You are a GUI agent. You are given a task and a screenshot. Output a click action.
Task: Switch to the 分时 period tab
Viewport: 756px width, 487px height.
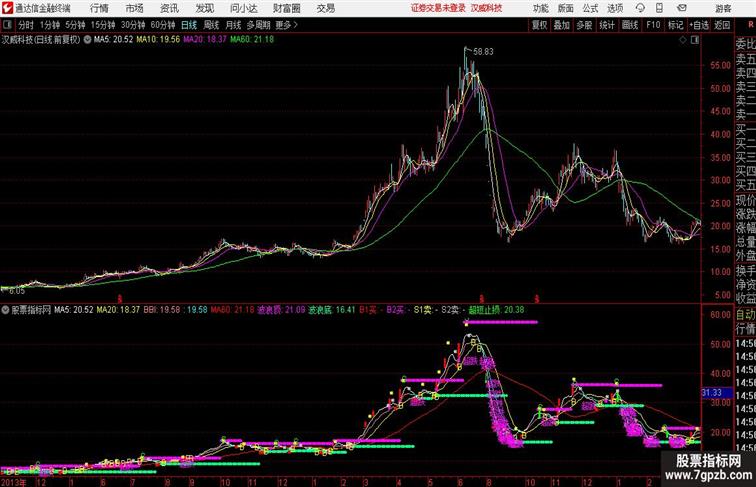click(26, 25)
